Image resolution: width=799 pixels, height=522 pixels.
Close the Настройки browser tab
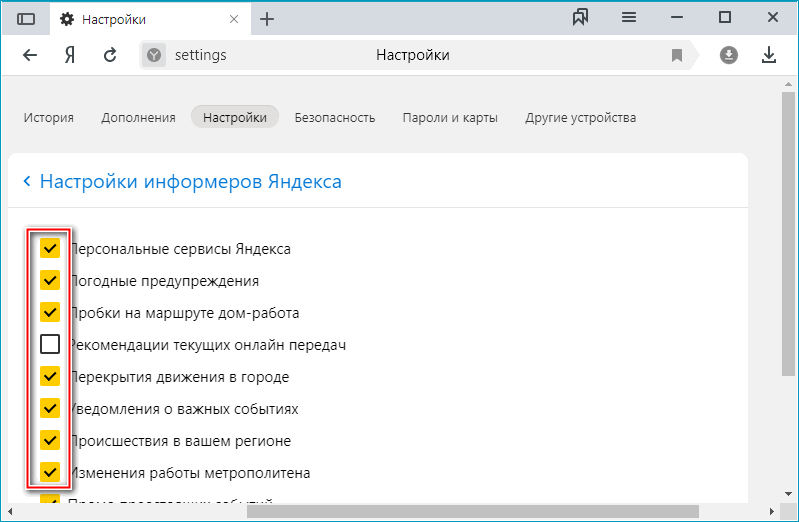click(234, 19)
